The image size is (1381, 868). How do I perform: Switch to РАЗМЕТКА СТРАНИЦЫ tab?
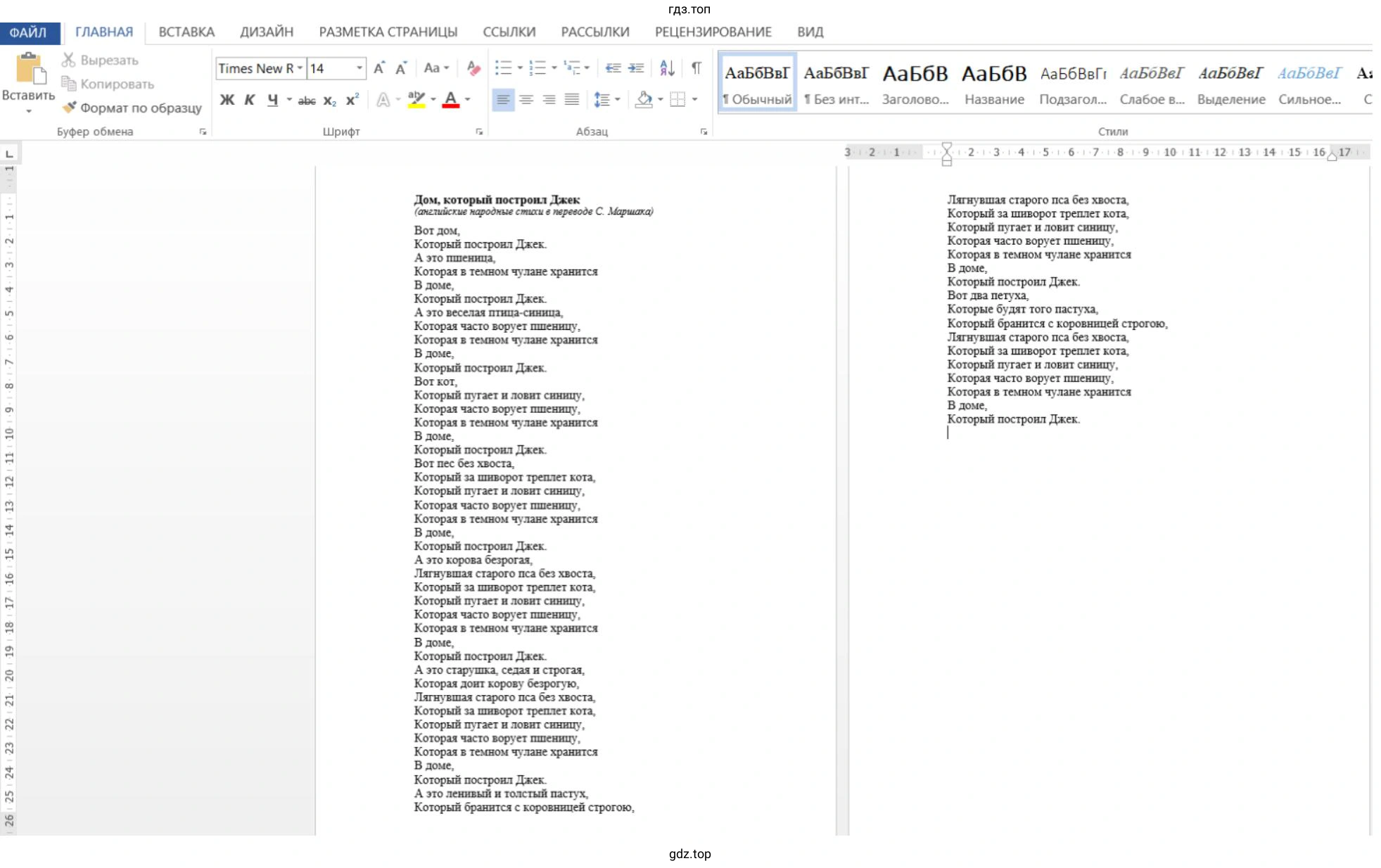click(388, 32)
